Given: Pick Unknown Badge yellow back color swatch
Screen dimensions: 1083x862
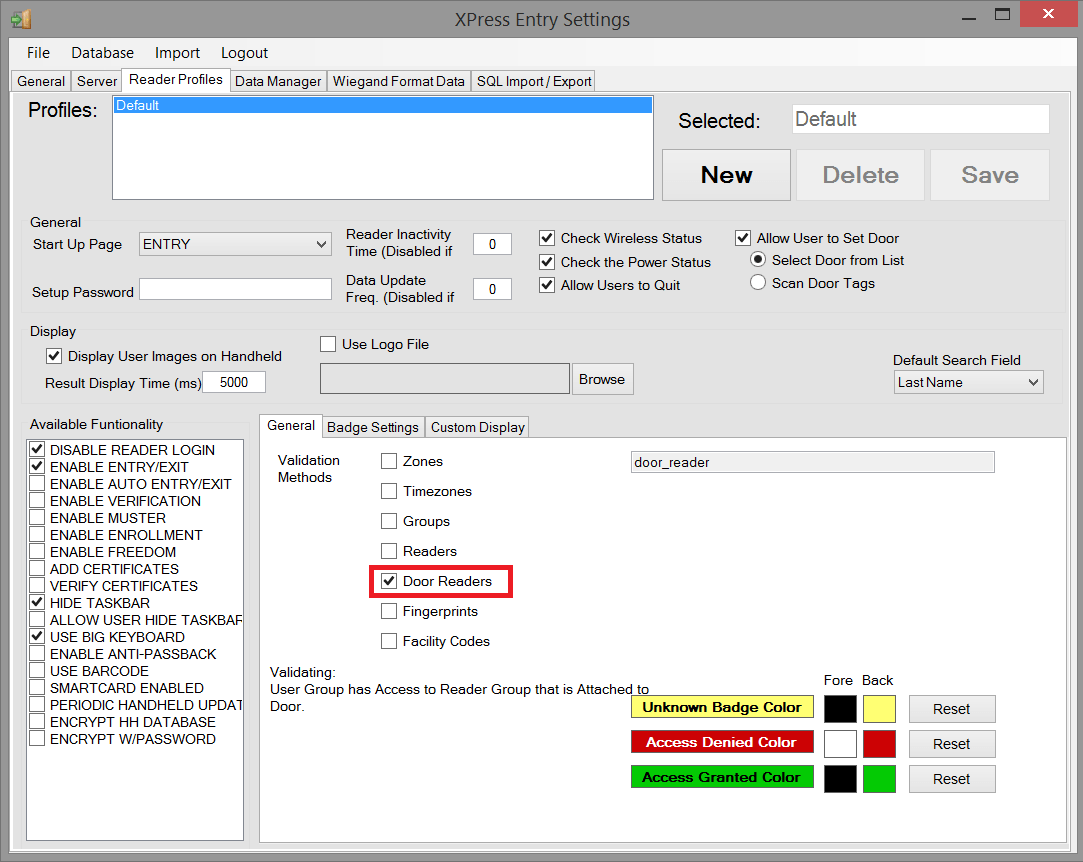Looking at the screenshot, I should click(879, 709).
